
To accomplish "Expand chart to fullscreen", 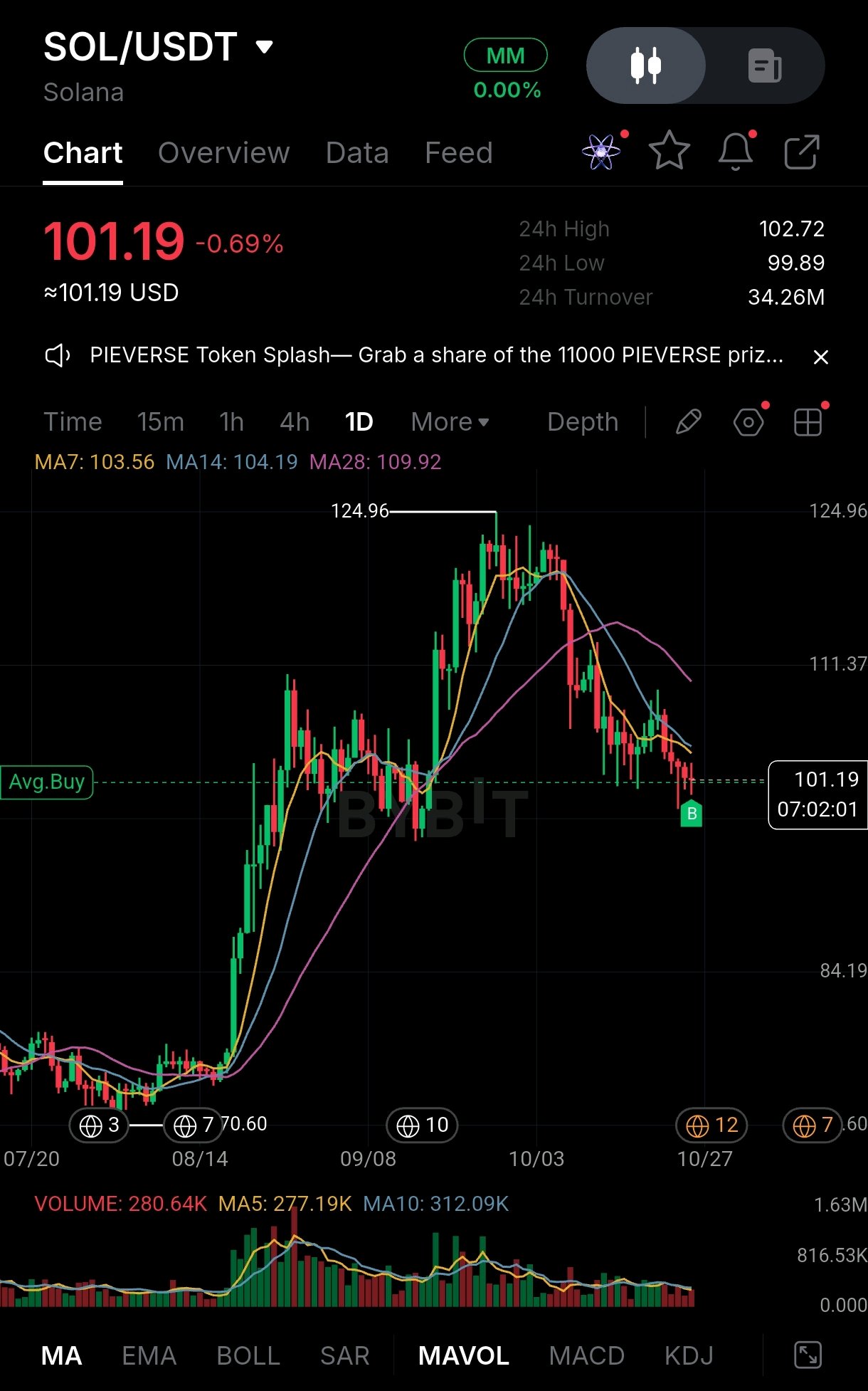I will [808, 1355].
